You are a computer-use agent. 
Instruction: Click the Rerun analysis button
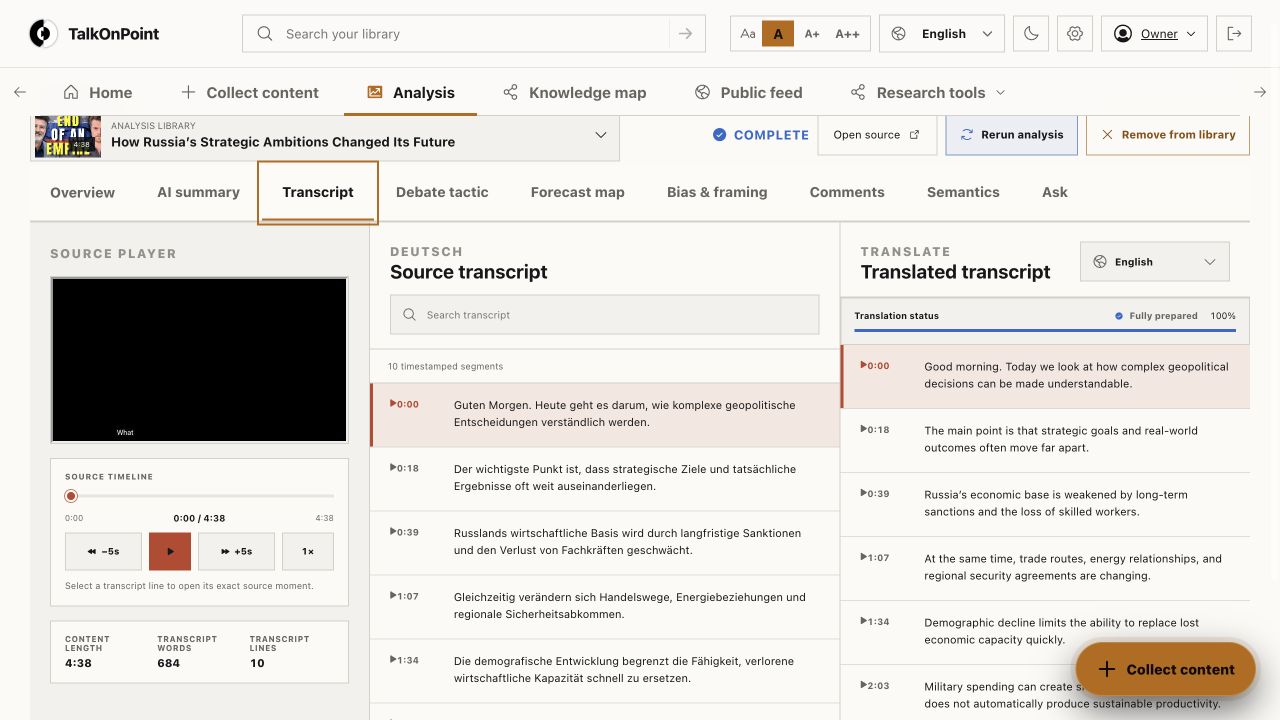[x=1011, y=135]
